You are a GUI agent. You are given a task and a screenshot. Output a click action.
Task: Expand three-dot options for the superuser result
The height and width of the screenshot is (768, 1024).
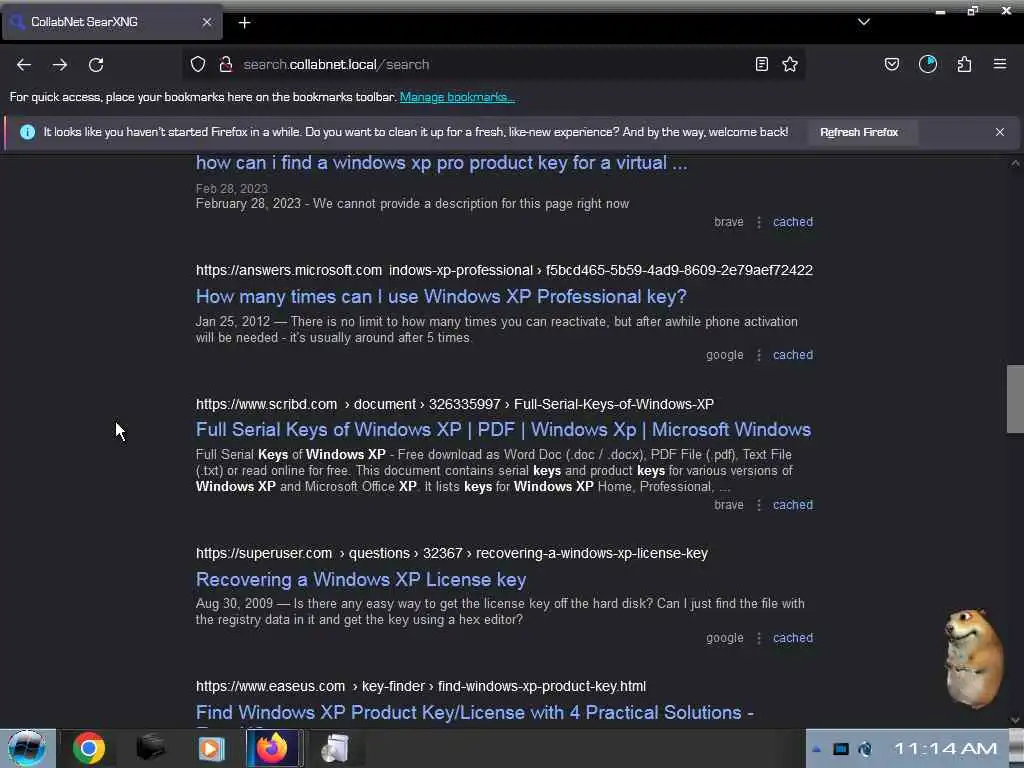(759, 638)
